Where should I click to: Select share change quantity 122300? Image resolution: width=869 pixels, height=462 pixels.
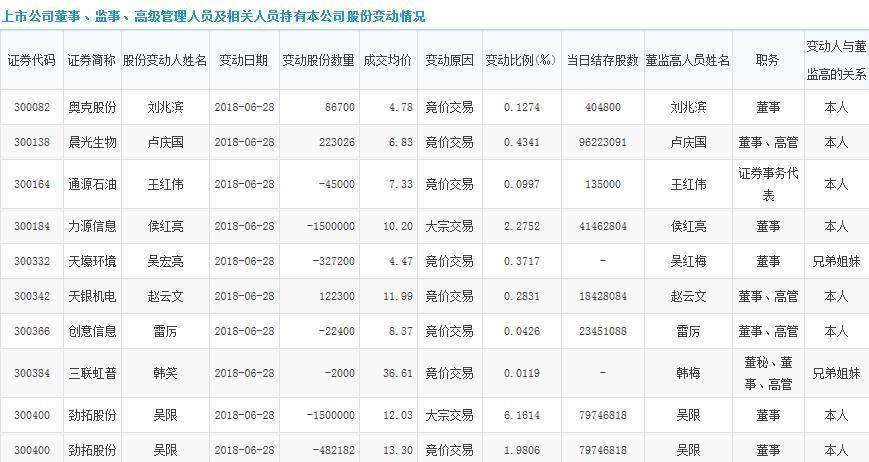(336, 296)
